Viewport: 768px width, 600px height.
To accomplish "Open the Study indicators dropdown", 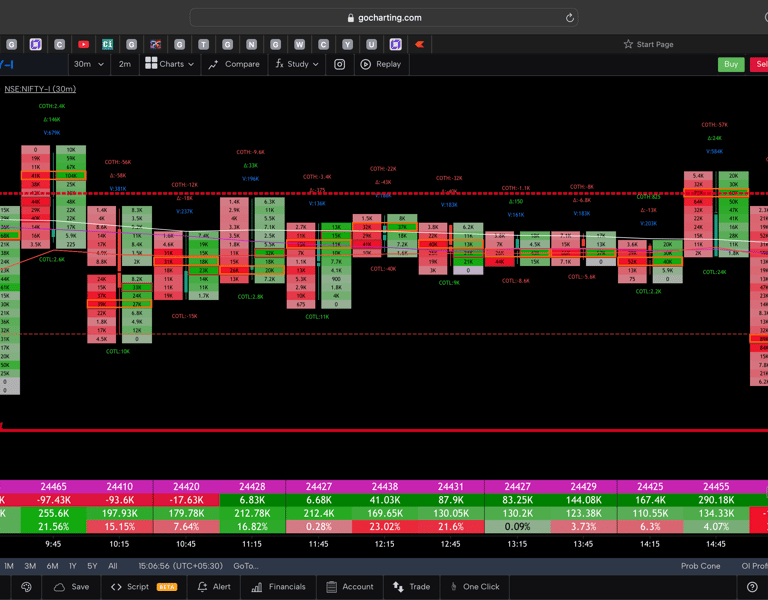I will click(297, 64).
